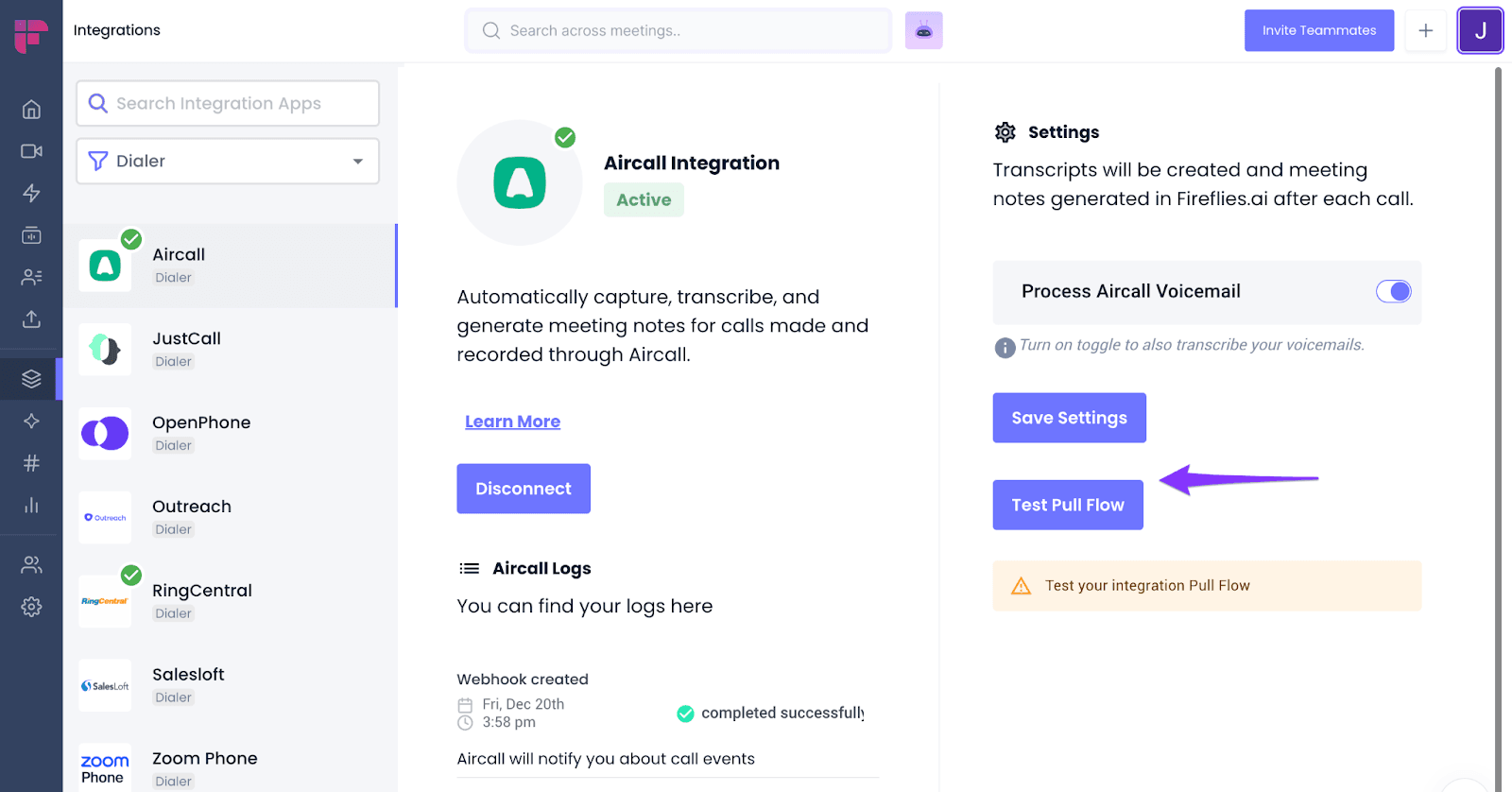Select Outreach in integrations list
This screenshot has height=792, width=1512.
[230, 518]
